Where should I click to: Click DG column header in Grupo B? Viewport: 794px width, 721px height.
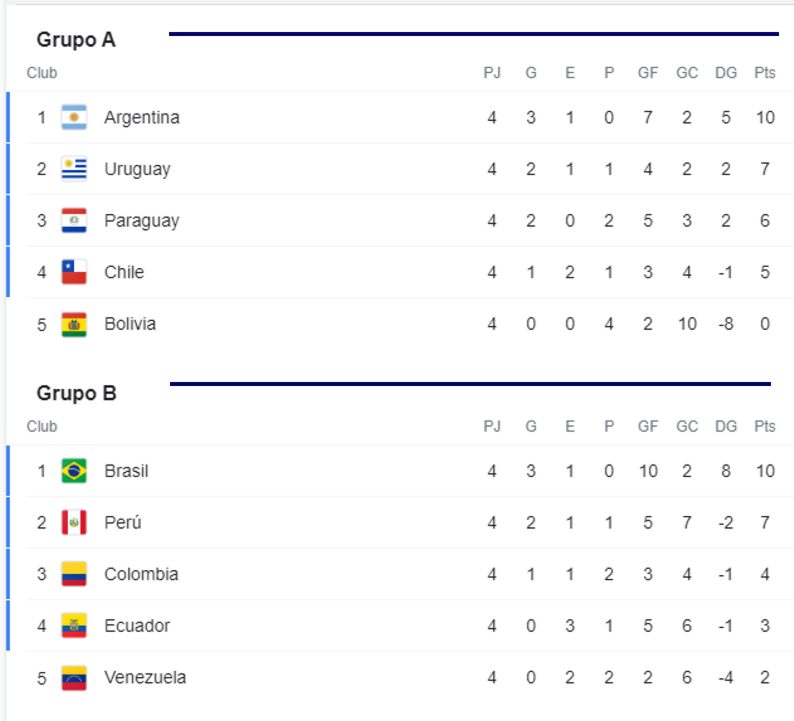point(726,426)
